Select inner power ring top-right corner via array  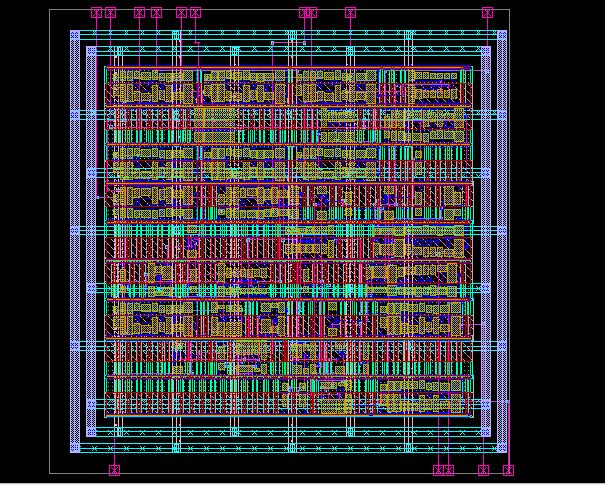pyautogui.click(x=486, y=51)
